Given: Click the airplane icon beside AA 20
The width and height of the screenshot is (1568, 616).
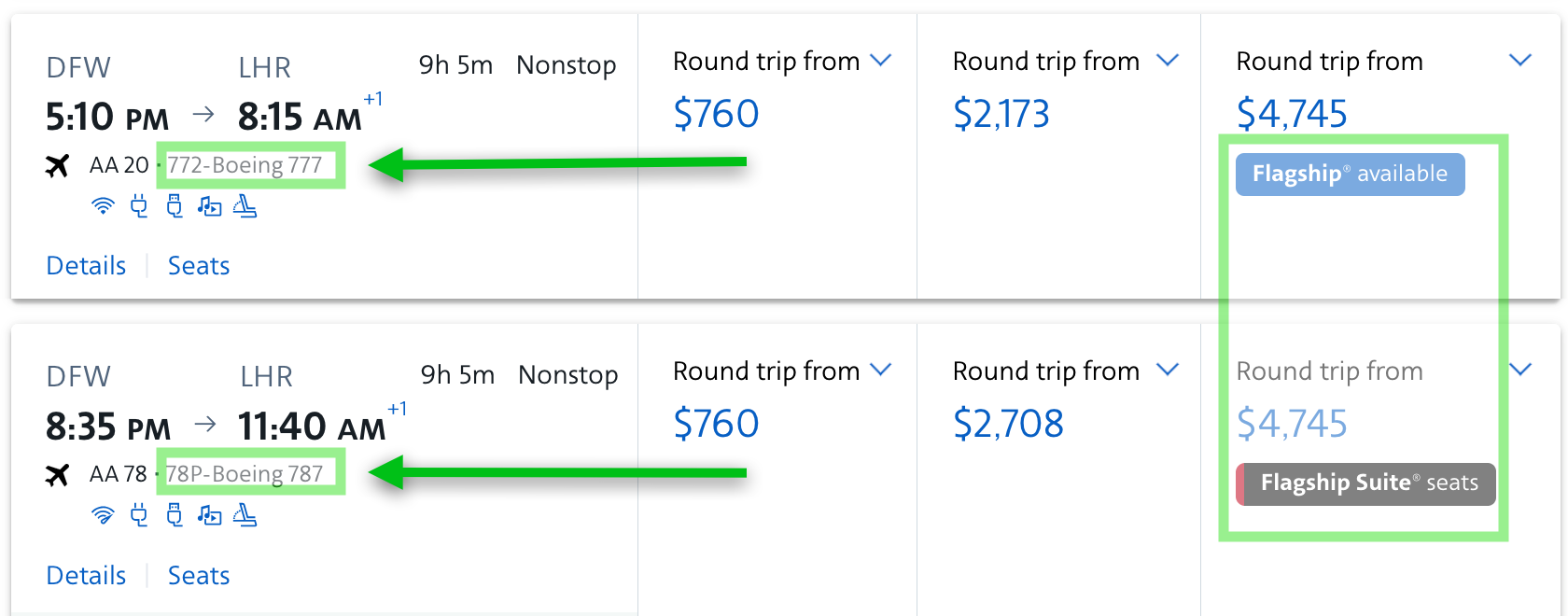Looking at the screenshot, I should point(58,166).
